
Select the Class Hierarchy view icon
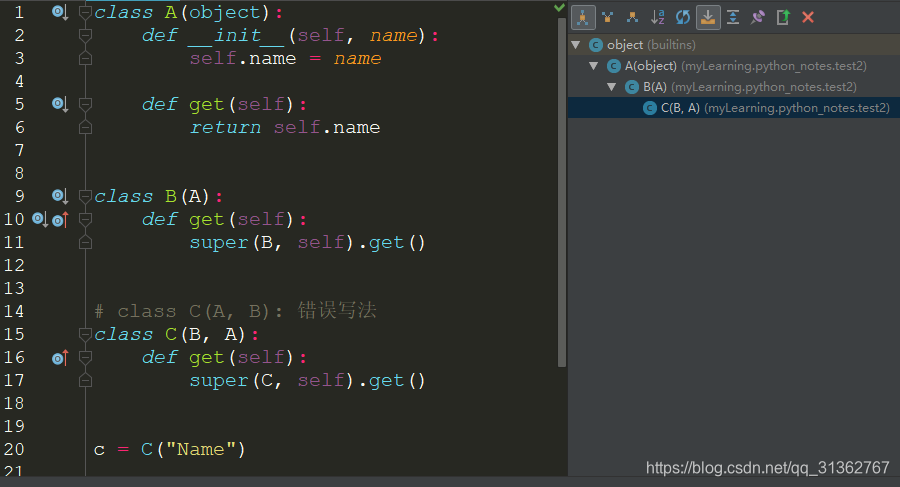click(x=582, y=17)
